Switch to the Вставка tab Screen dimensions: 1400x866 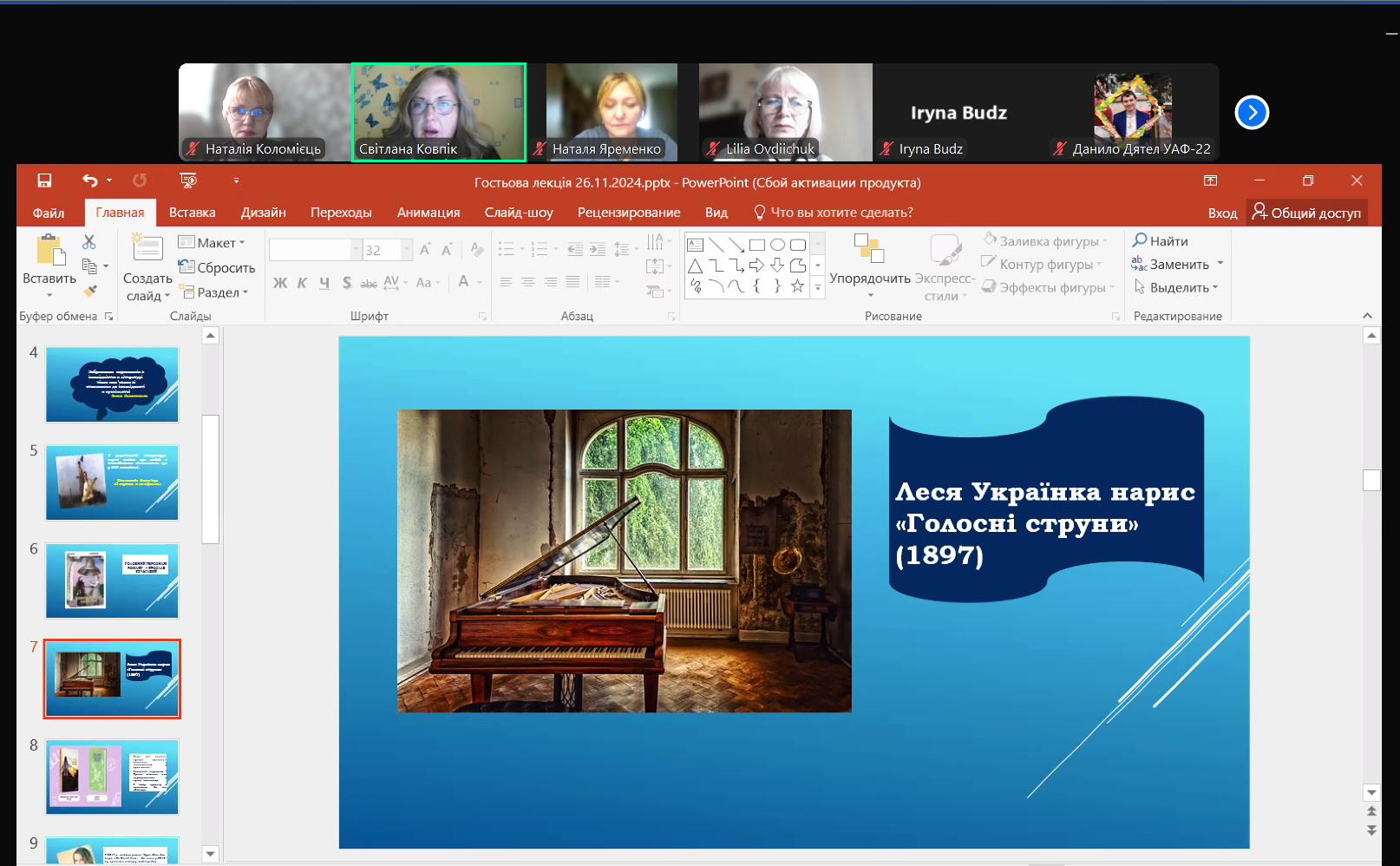coord(192,213)
